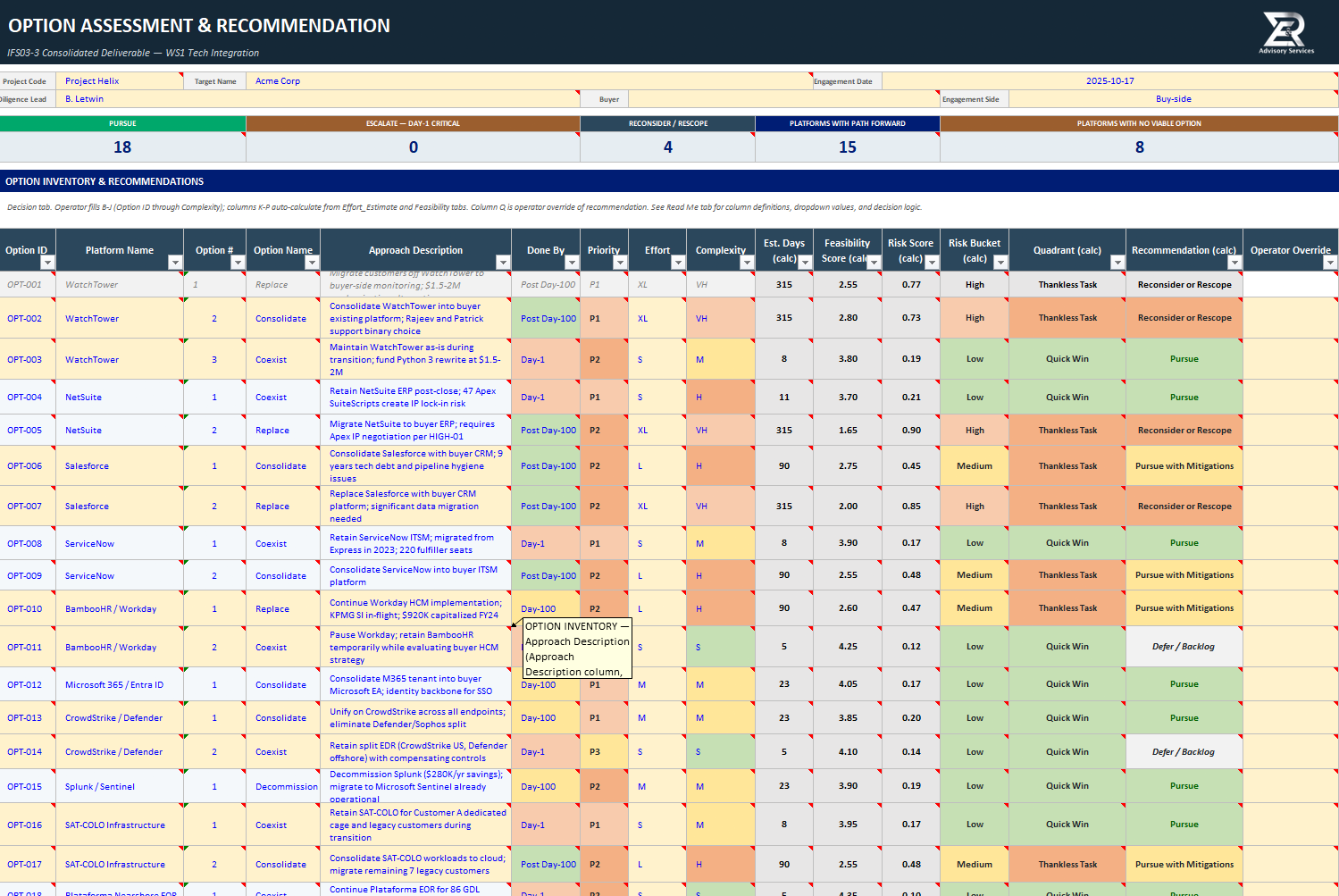This screenshot has width=1339, height=896.
Task: Select Decommission option name in OPT-015 row
Action: (283, 786)
